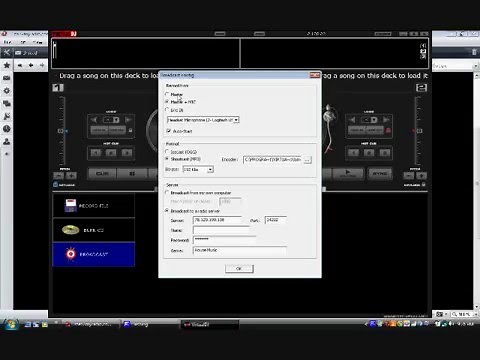Viewport: 480px width, 360px height.
Task: Click right deck loop shrink arrow
Action: pos(352,119)
